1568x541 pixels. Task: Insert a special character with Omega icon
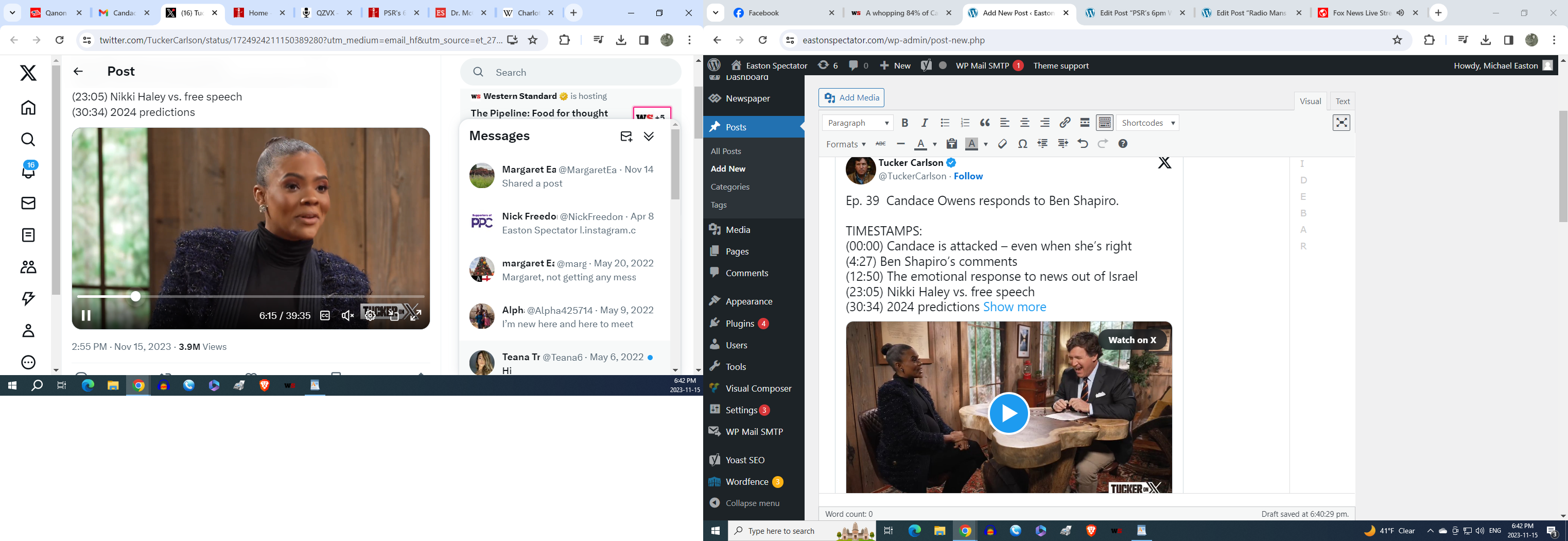tap(1023, 144)
